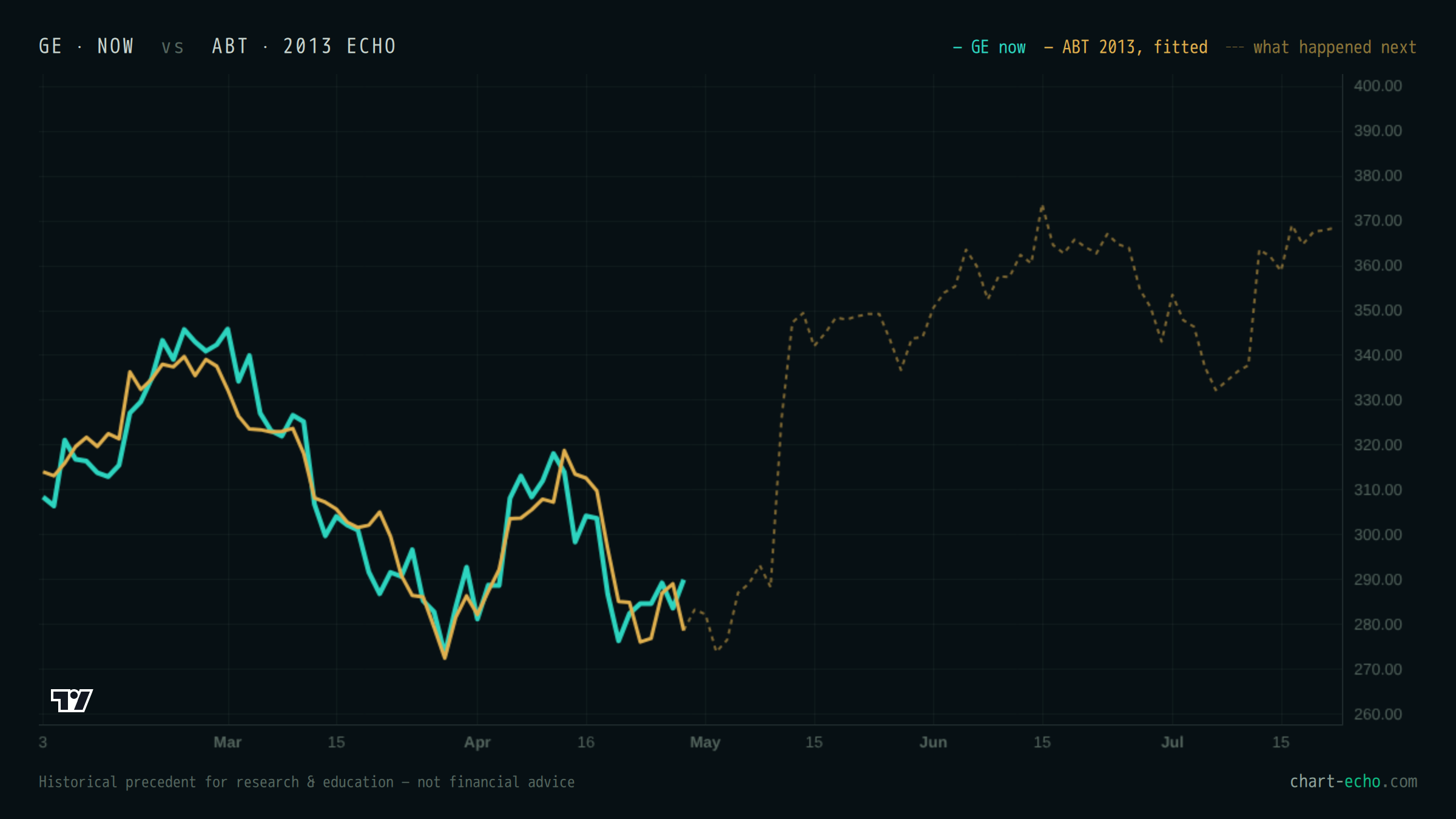Image resolution: width=1456 pixels, height=819 pixels.
Task: Click the 300.00 price axis label
Action: click(x=1378, y=534)
